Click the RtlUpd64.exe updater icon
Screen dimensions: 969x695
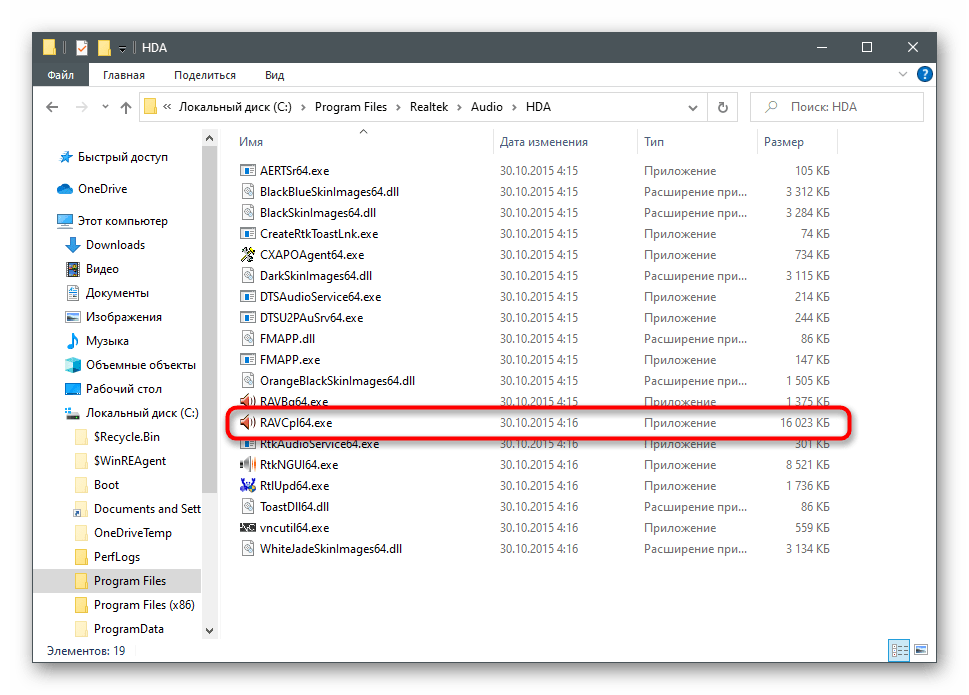pyautogui.click(x=249, y=486)
